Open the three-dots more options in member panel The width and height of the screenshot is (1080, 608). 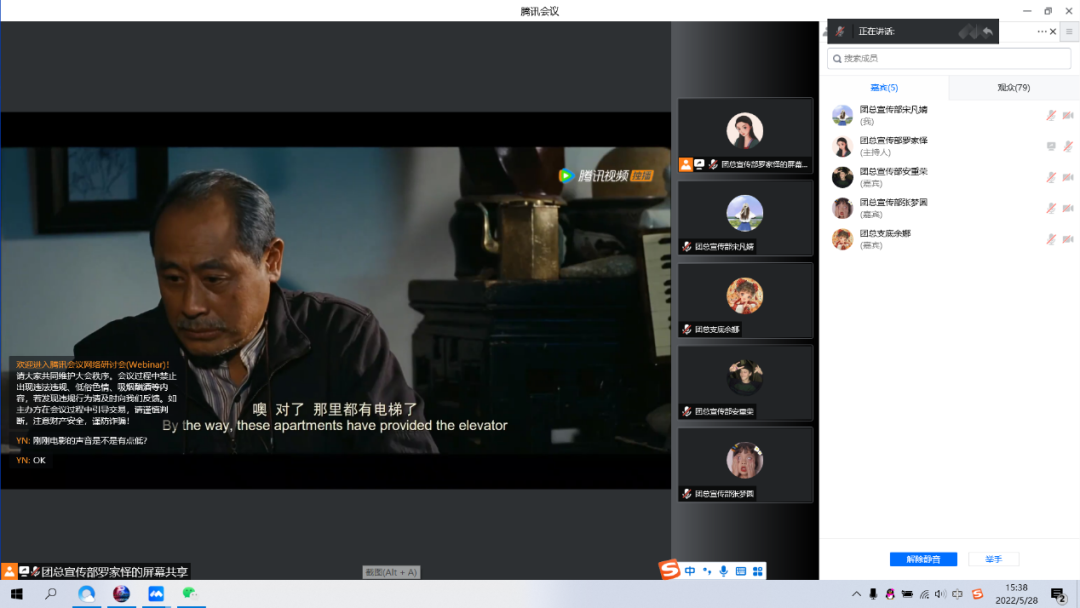1041,32
